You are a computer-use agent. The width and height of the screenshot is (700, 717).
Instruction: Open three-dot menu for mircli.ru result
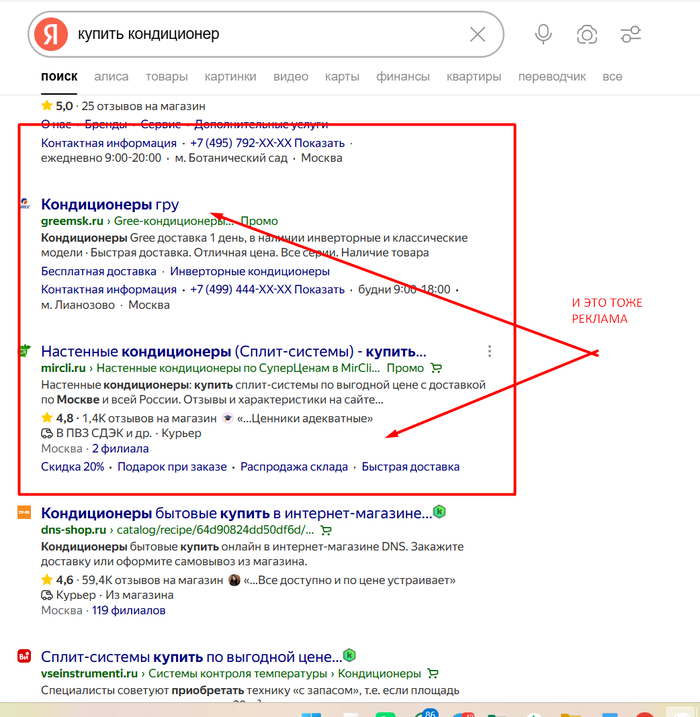coord(489,351)
